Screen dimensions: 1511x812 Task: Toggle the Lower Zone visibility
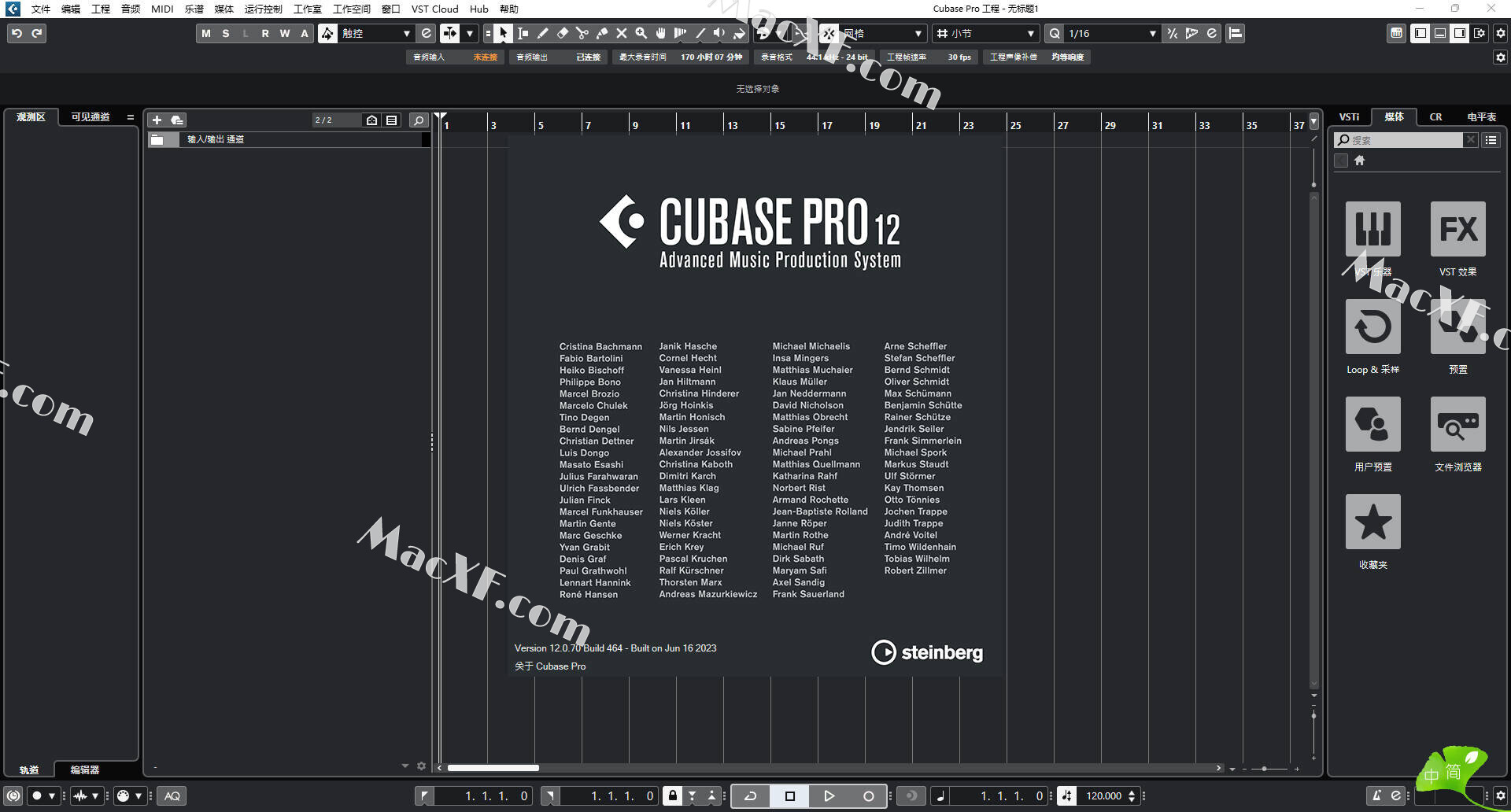pos(1440,33)
